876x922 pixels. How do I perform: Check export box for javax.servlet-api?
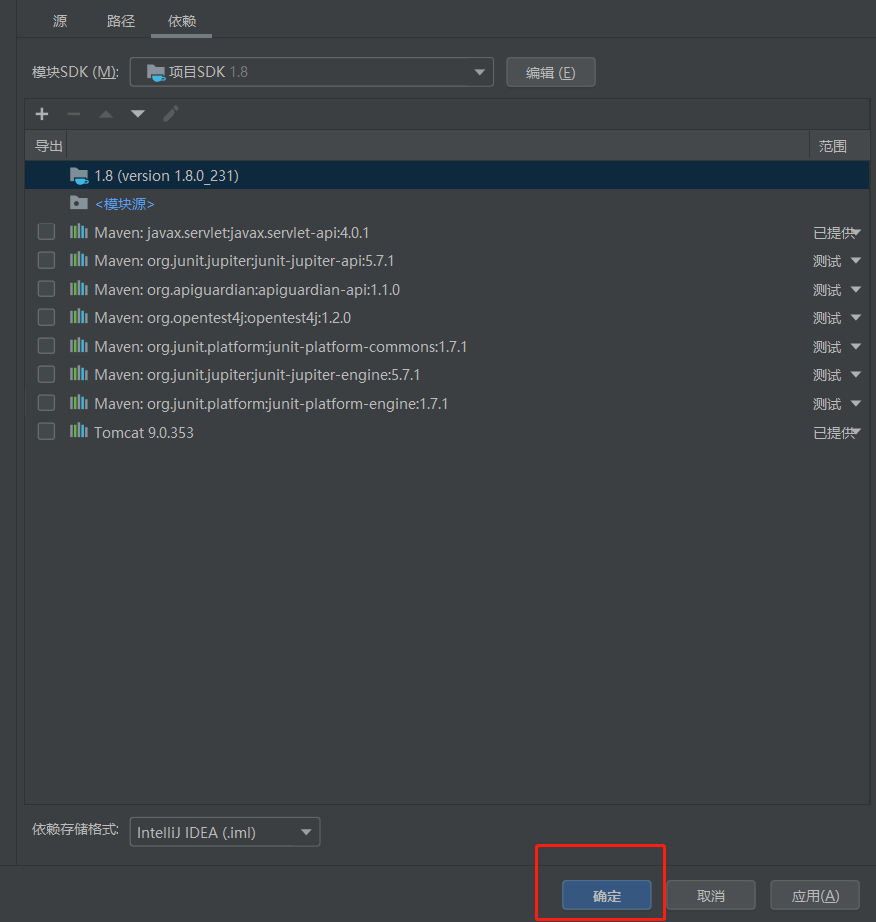[46, 232]
